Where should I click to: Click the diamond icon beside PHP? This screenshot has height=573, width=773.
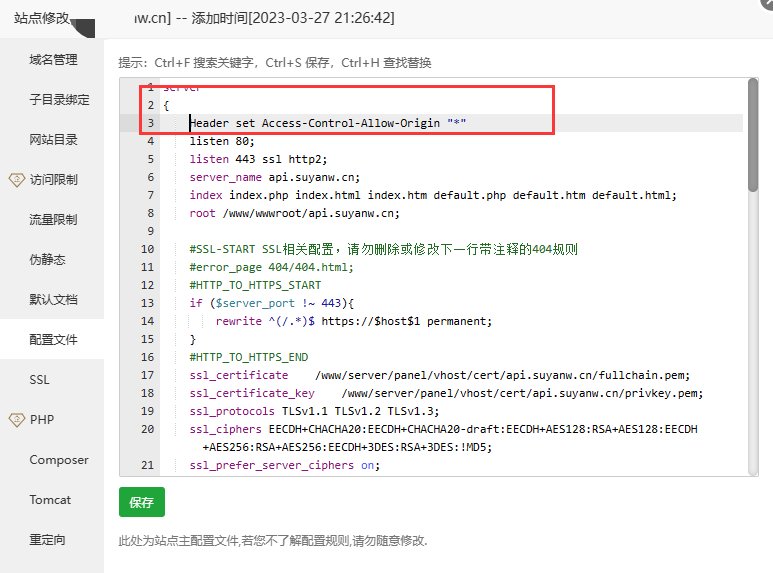15,420
